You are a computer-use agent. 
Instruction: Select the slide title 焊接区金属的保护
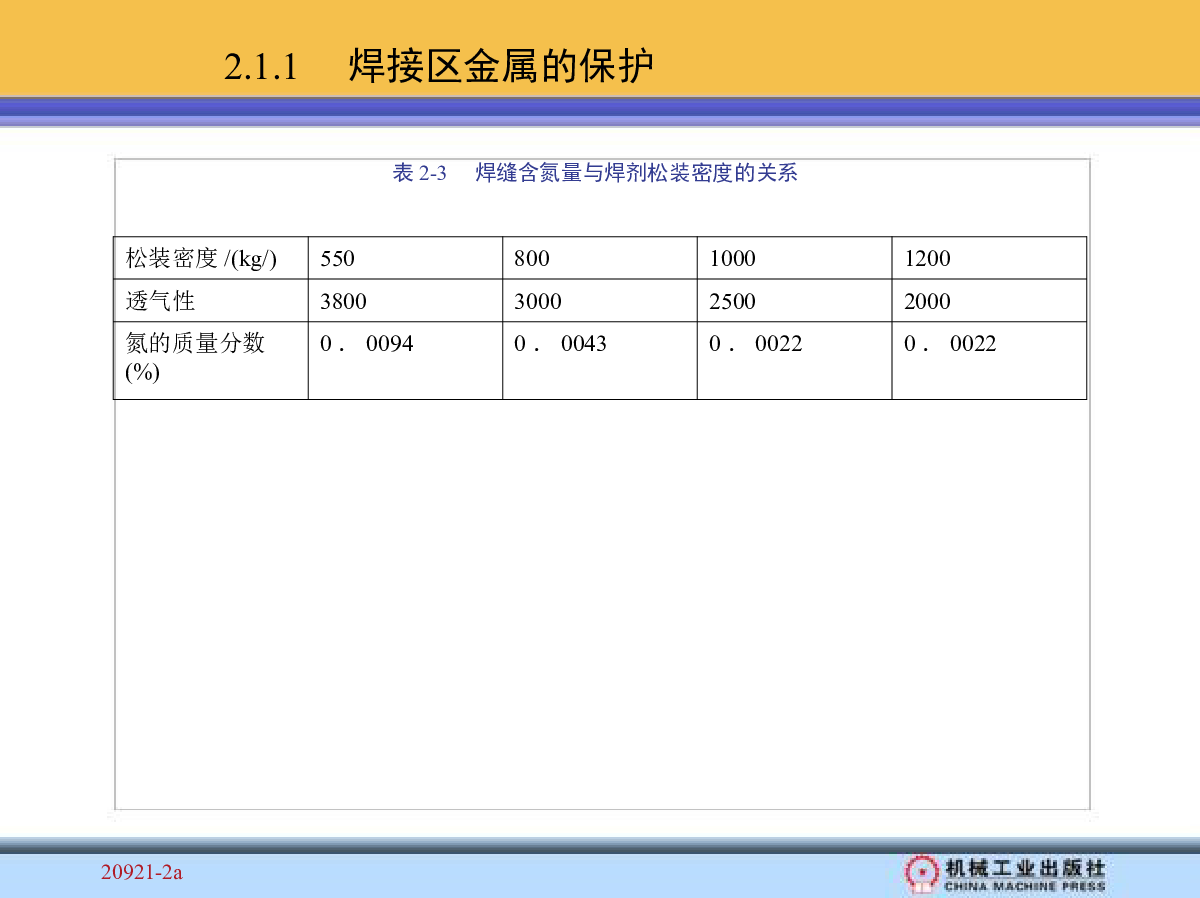tap(501, 67)
